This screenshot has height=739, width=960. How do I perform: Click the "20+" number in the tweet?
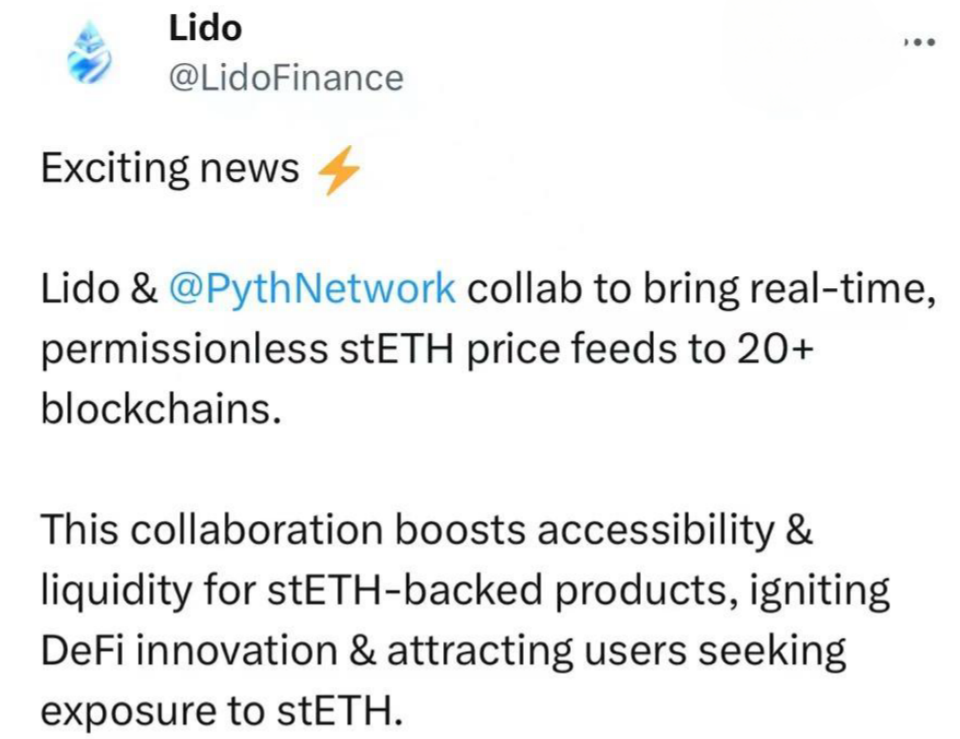(x=780, y=349)
